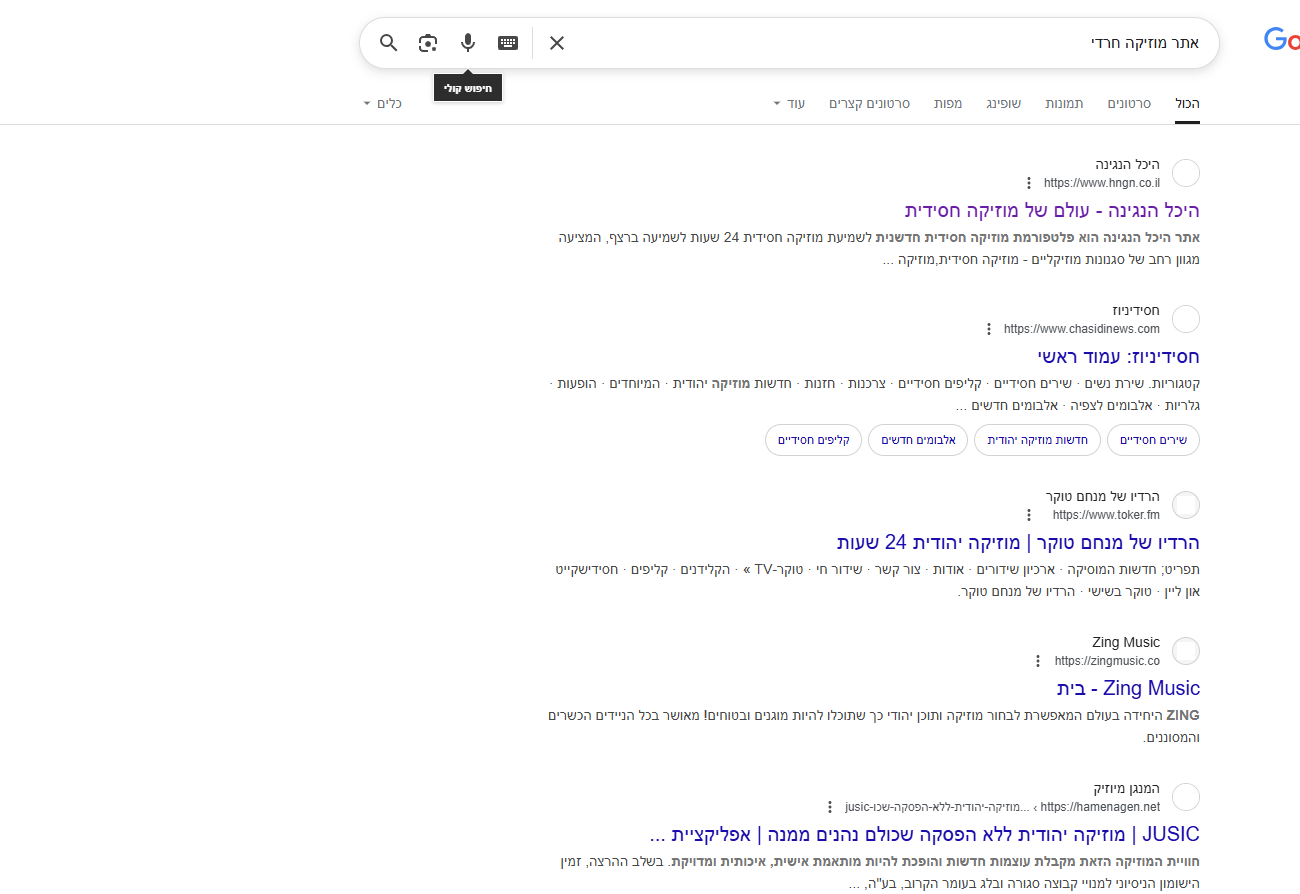Viewport: 1300px width, 894px height.
Task: Click the חסידיניוז site favicon
Action: (1185, 318)
